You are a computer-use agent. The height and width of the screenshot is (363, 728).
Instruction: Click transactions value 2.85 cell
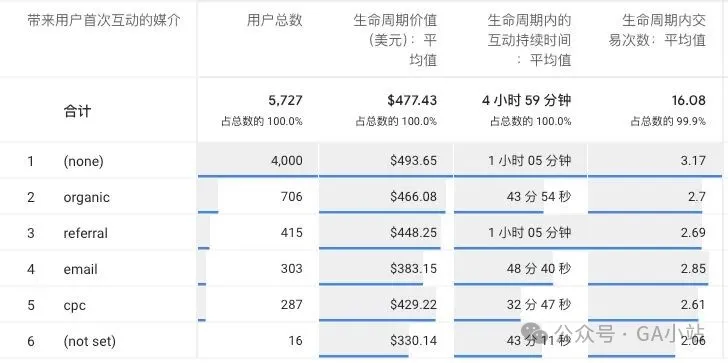[693, 269]
